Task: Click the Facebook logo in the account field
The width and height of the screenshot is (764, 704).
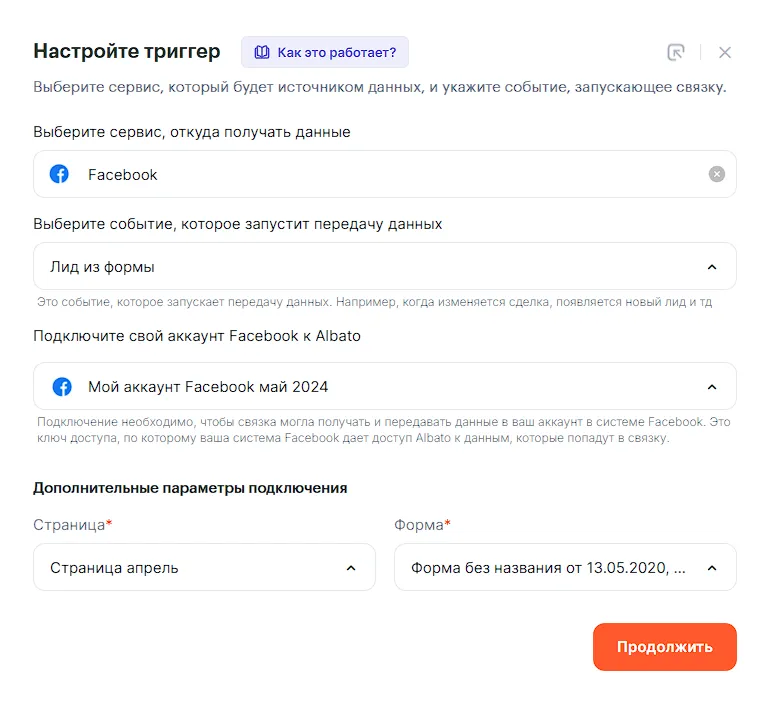Action: coord(60,386)
